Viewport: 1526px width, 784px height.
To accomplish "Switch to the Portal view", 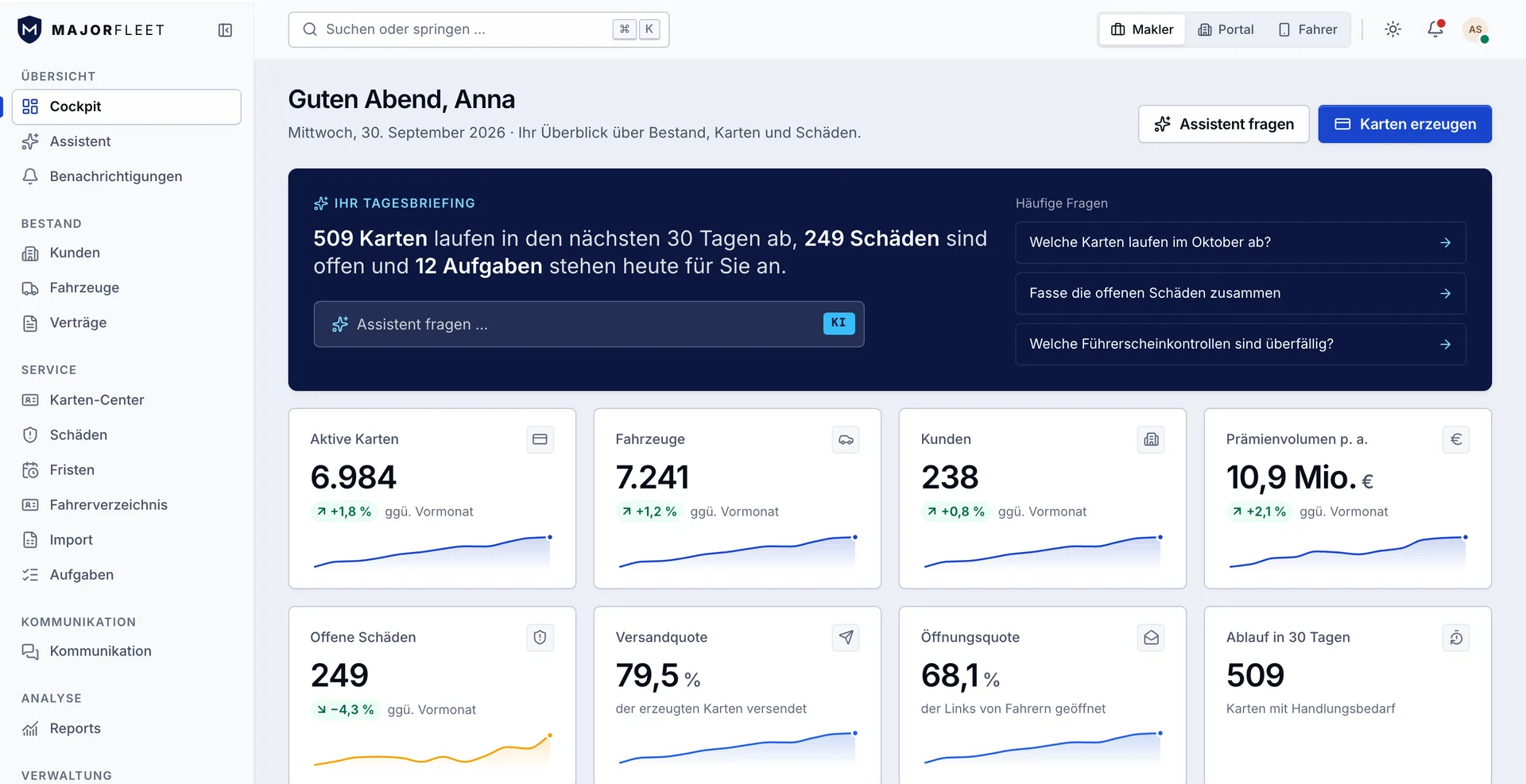I will point(1226,29).
